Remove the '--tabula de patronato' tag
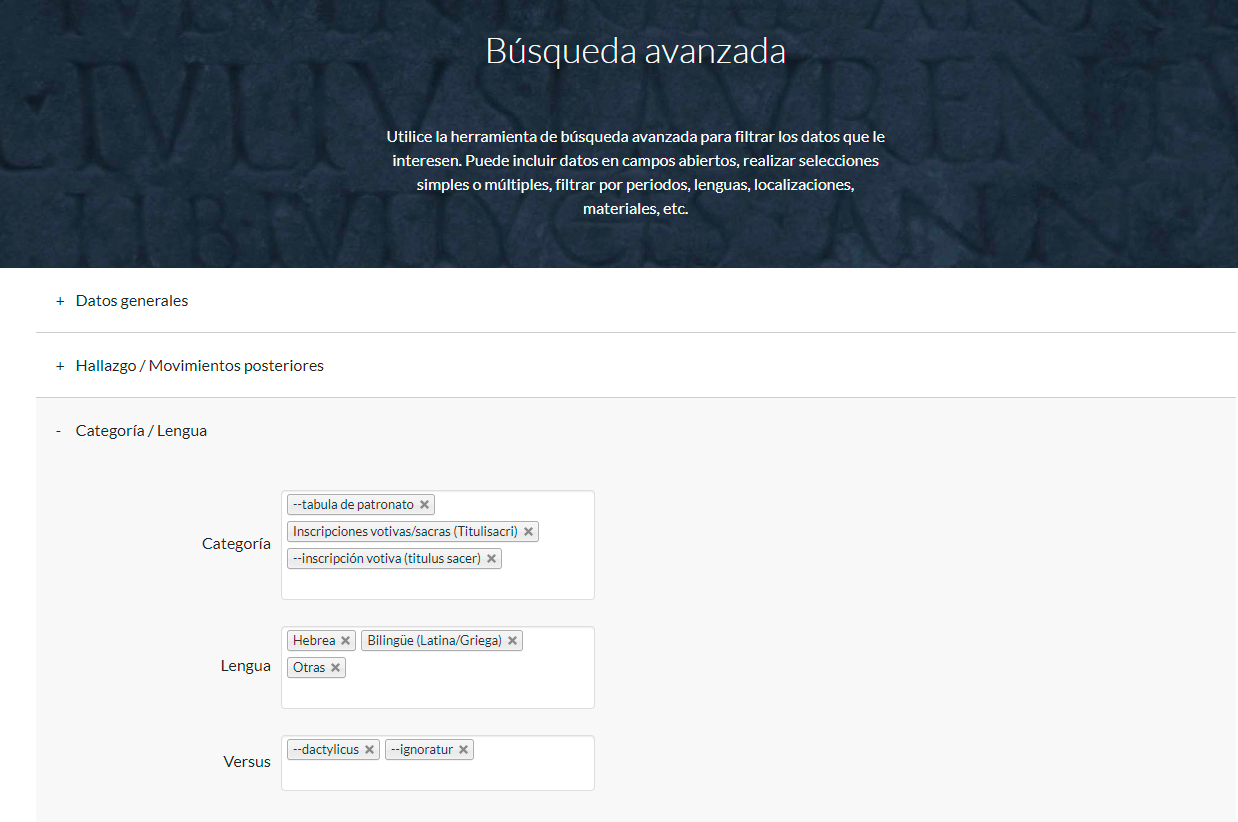This screenshot has height=822, width=1238. (424, 505)
